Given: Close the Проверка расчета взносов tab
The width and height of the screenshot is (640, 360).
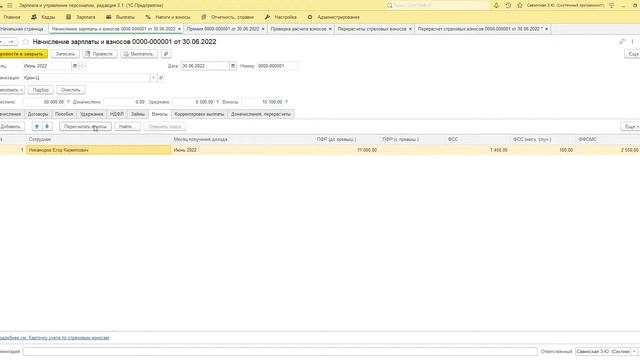Looking at the screenshot, I should 330,29.
